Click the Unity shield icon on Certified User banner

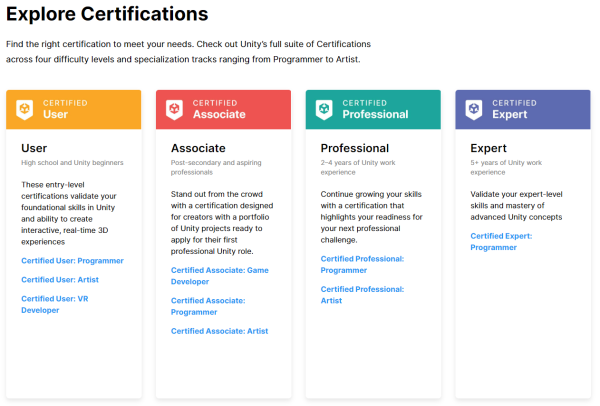coord(24,109)
